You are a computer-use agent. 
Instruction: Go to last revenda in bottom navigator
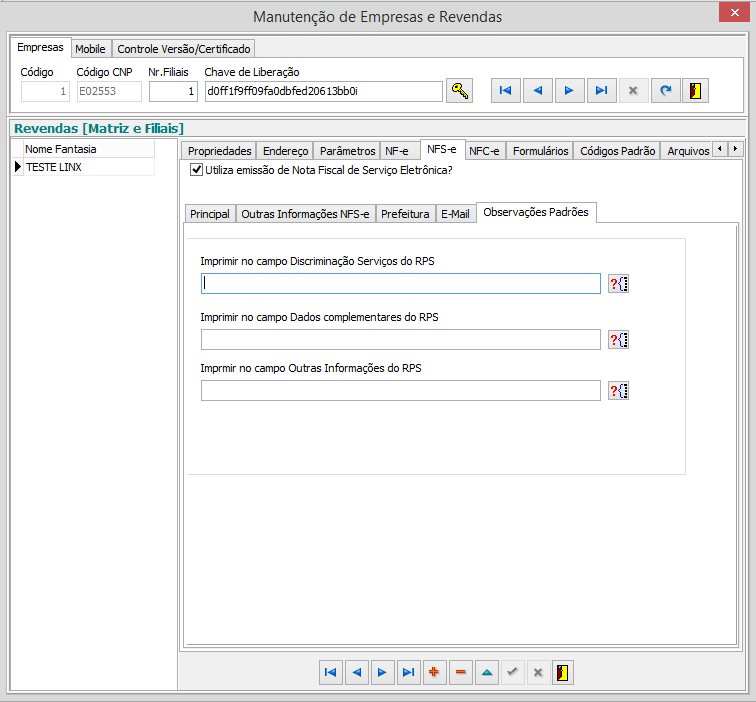[408, 672]
